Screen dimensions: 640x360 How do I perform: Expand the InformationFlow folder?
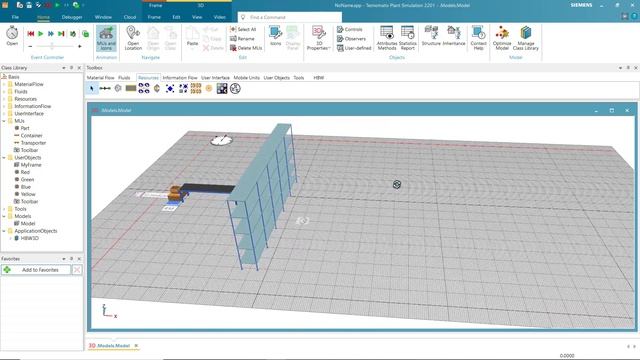point(4,106)
